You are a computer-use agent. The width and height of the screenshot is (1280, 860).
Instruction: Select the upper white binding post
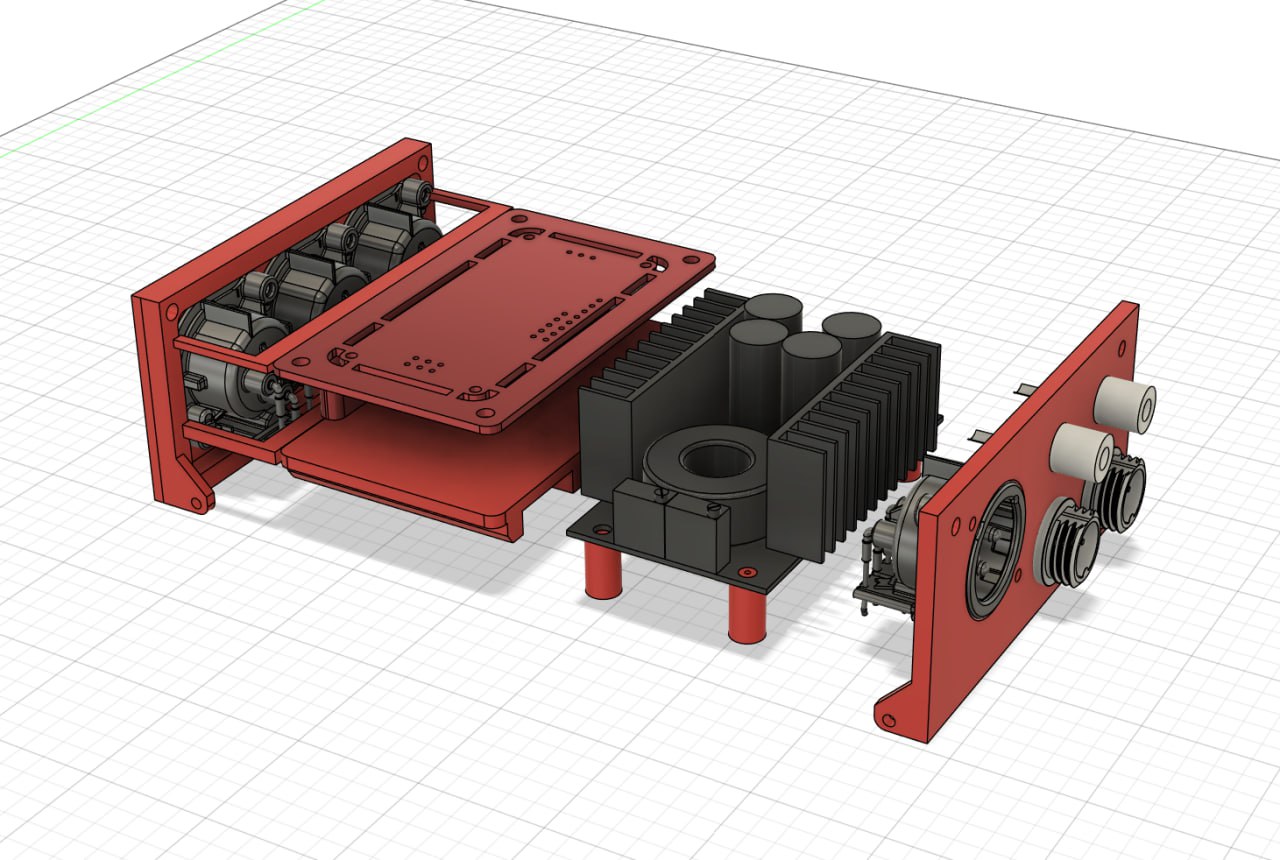coord(1124,405)
